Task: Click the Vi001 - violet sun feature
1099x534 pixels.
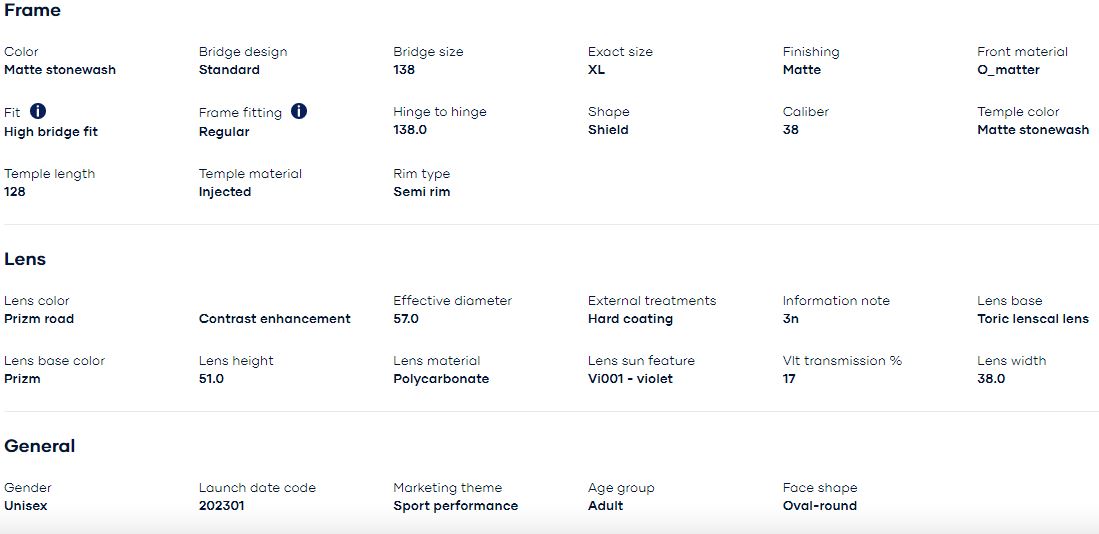Action: pyautogui.click(x=630, y=379)
